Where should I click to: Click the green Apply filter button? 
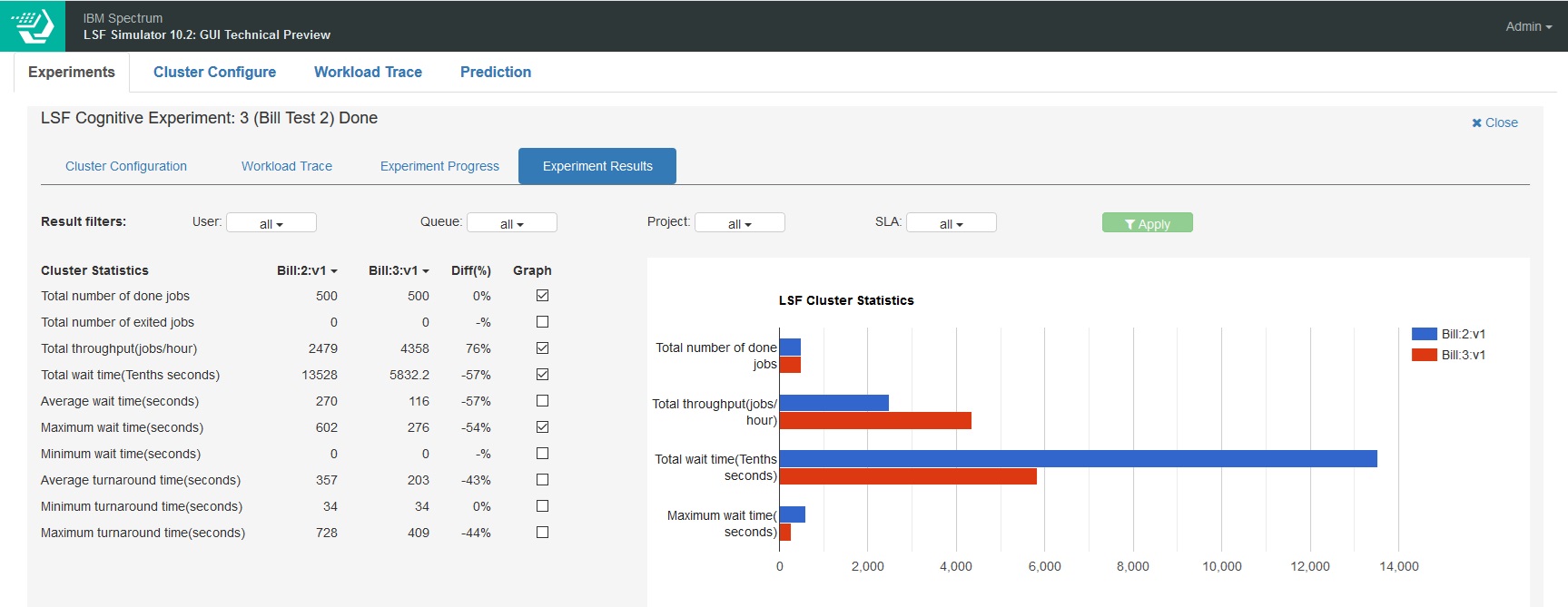coord(1148,223)
